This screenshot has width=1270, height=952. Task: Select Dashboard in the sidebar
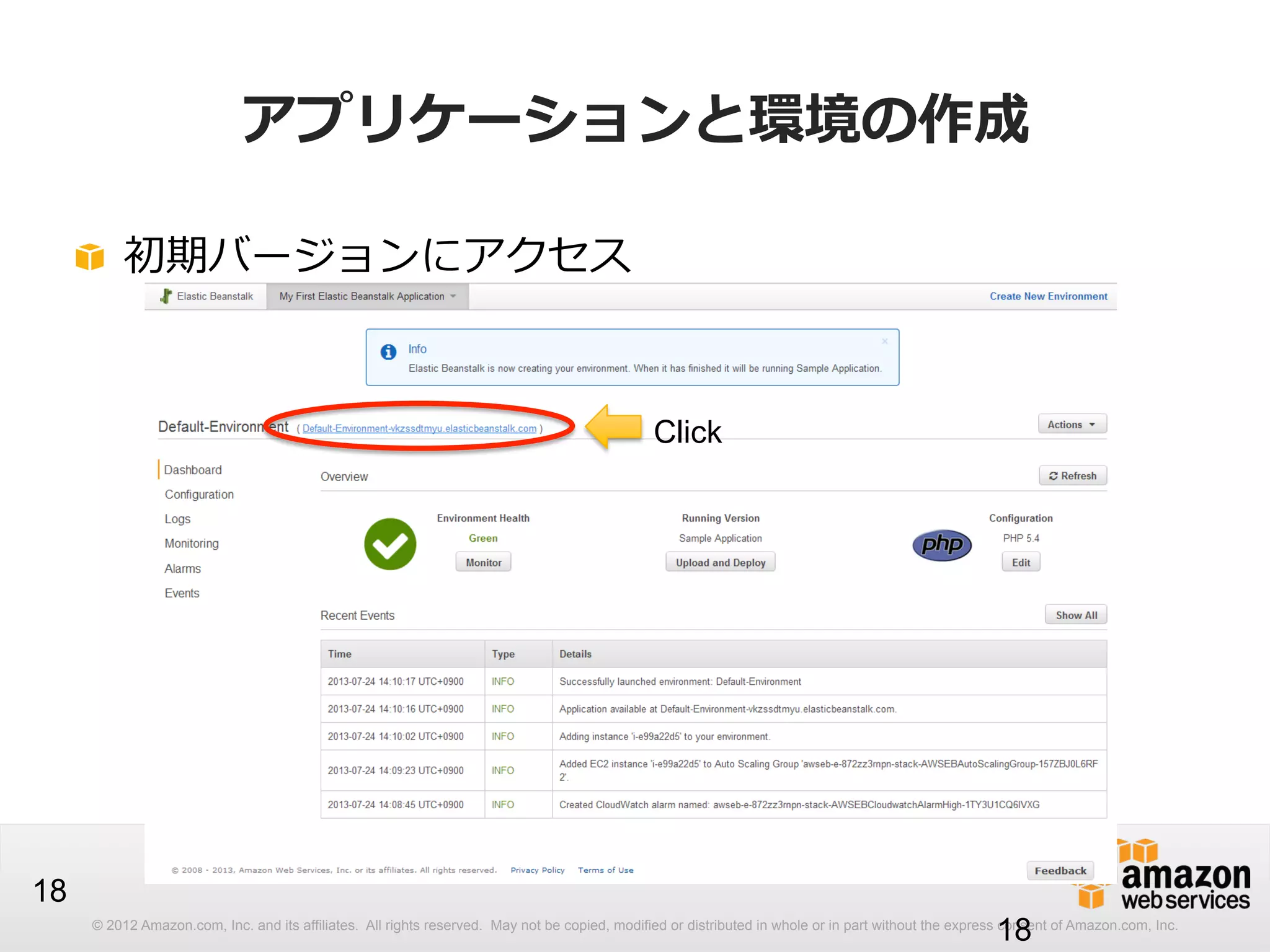click(x=193, y=470)
